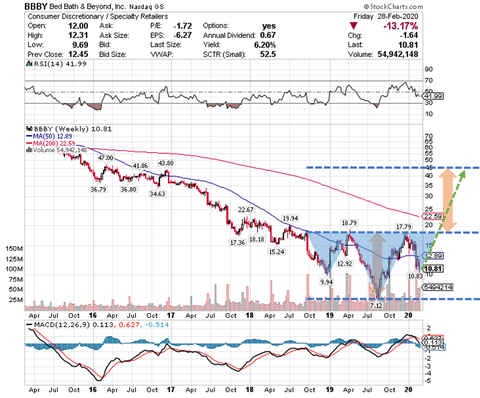This screenshot has height=398, width=480.
Task: Click the Open price 12.00 value
Action: (x=79, y=26)
